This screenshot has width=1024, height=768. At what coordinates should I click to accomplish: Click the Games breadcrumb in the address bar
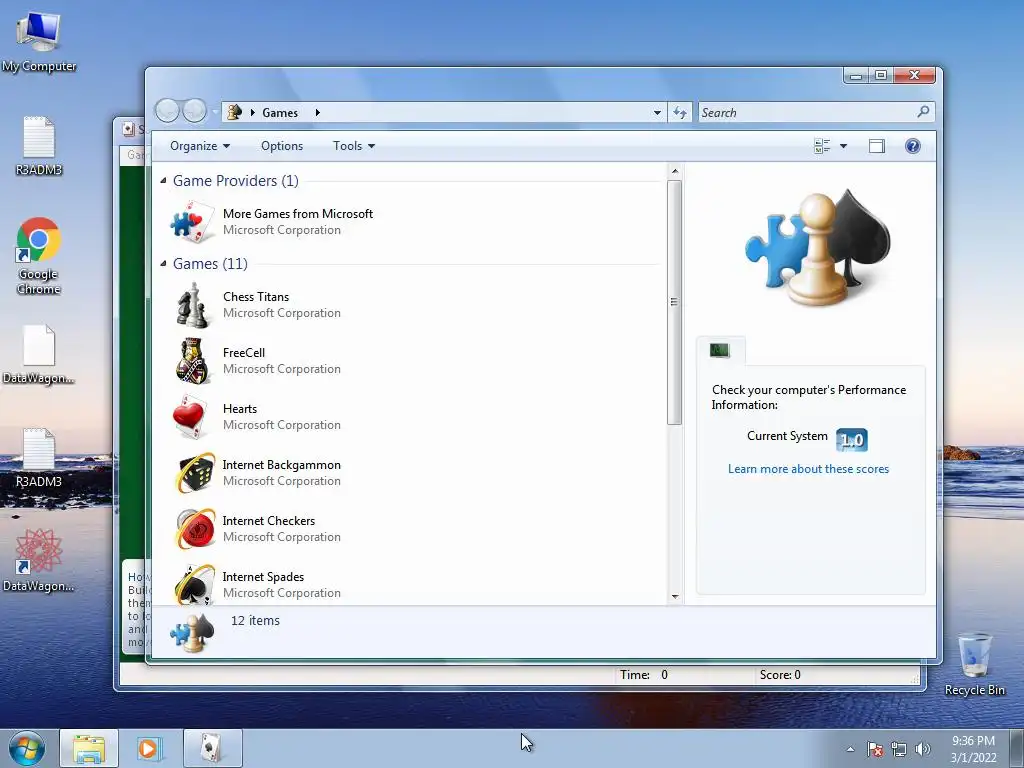[x=280, y=112]
